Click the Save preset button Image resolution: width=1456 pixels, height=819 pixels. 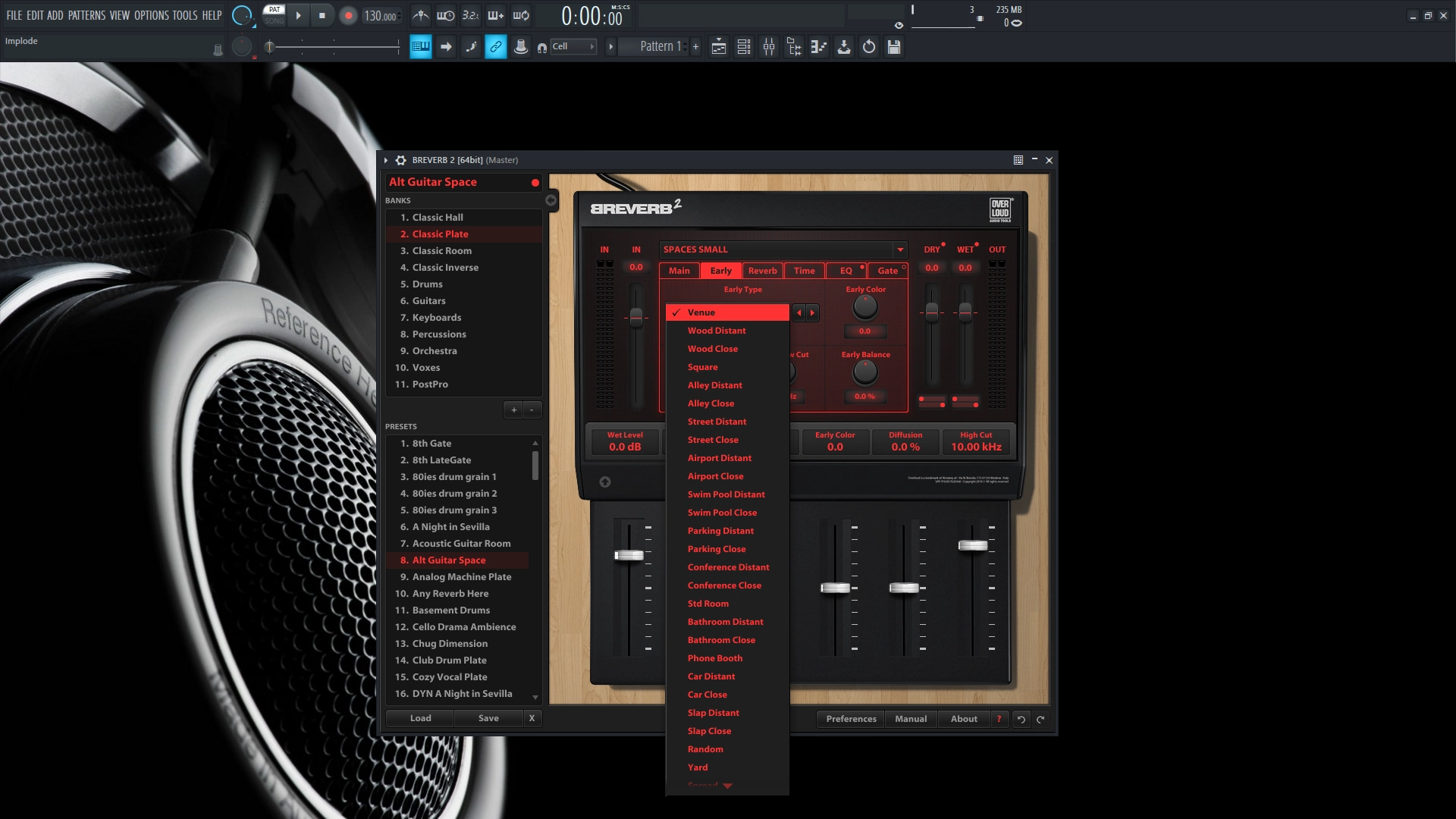click(489, 718)
